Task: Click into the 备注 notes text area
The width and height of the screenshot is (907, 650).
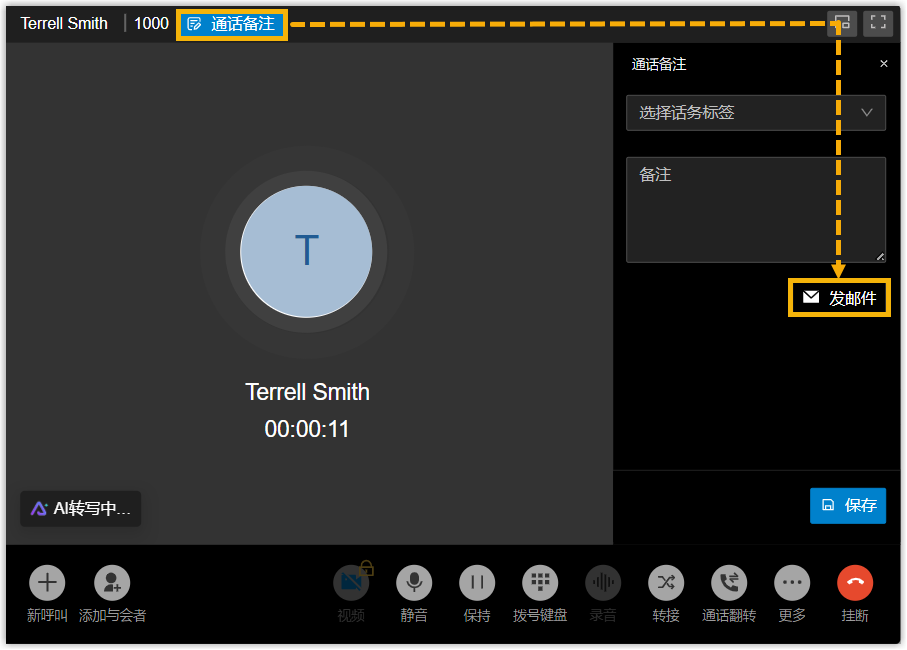Action: coord(756,210)
